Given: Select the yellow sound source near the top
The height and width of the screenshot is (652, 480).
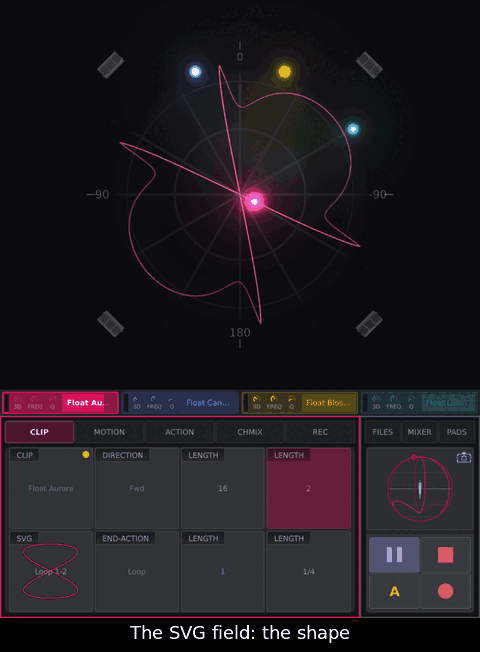Looking at the screenshot, I should click(x=285, y=72).
